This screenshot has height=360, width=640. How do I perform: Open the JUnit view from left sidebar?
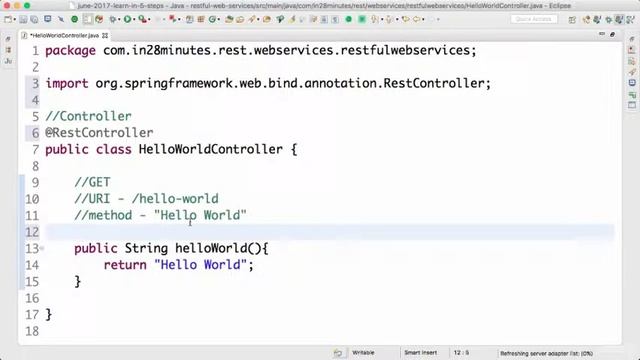pyautogui.click(x=8, y=61)
